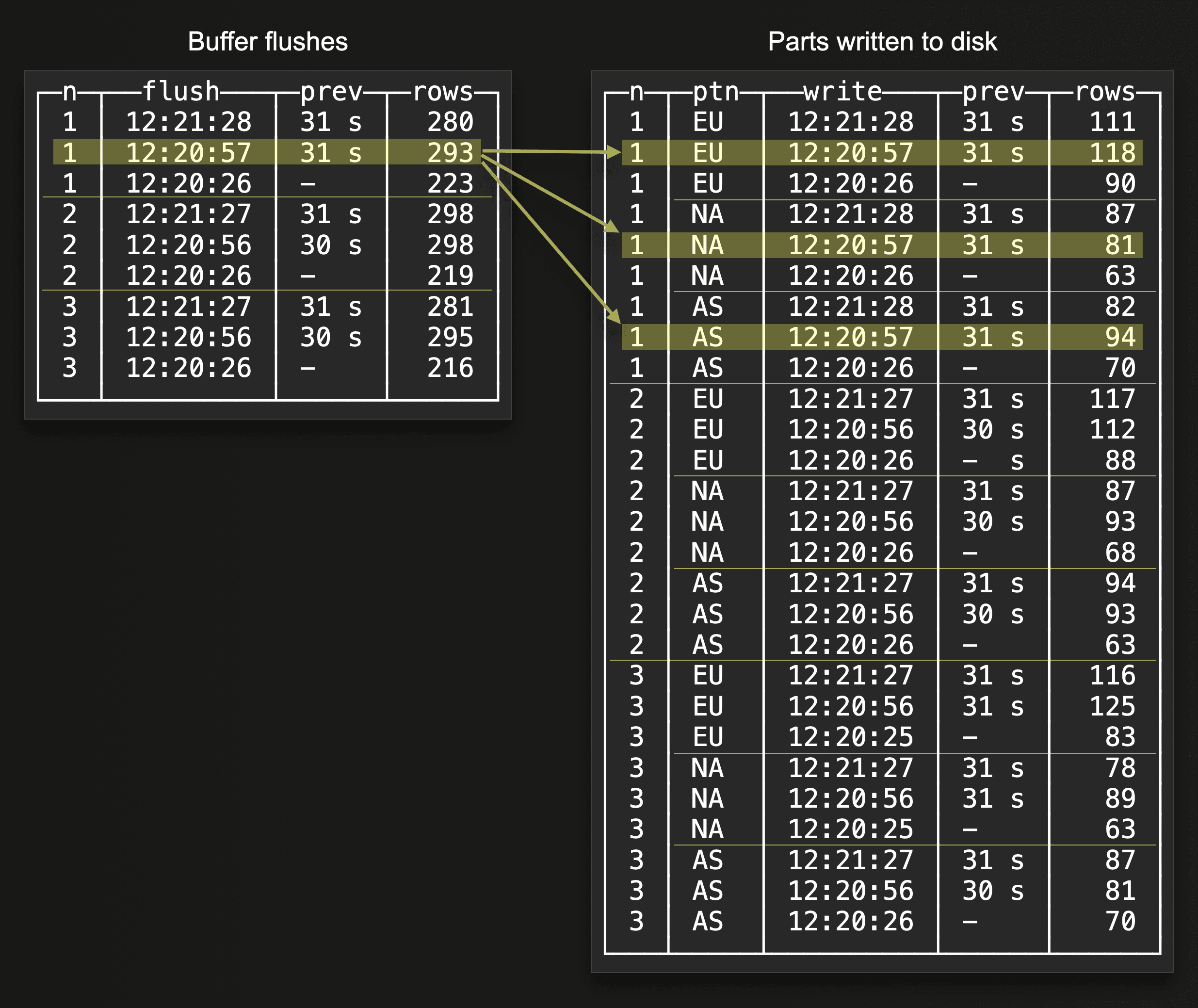Click the rows value 88 in Parts table

tap(1120, 460)
